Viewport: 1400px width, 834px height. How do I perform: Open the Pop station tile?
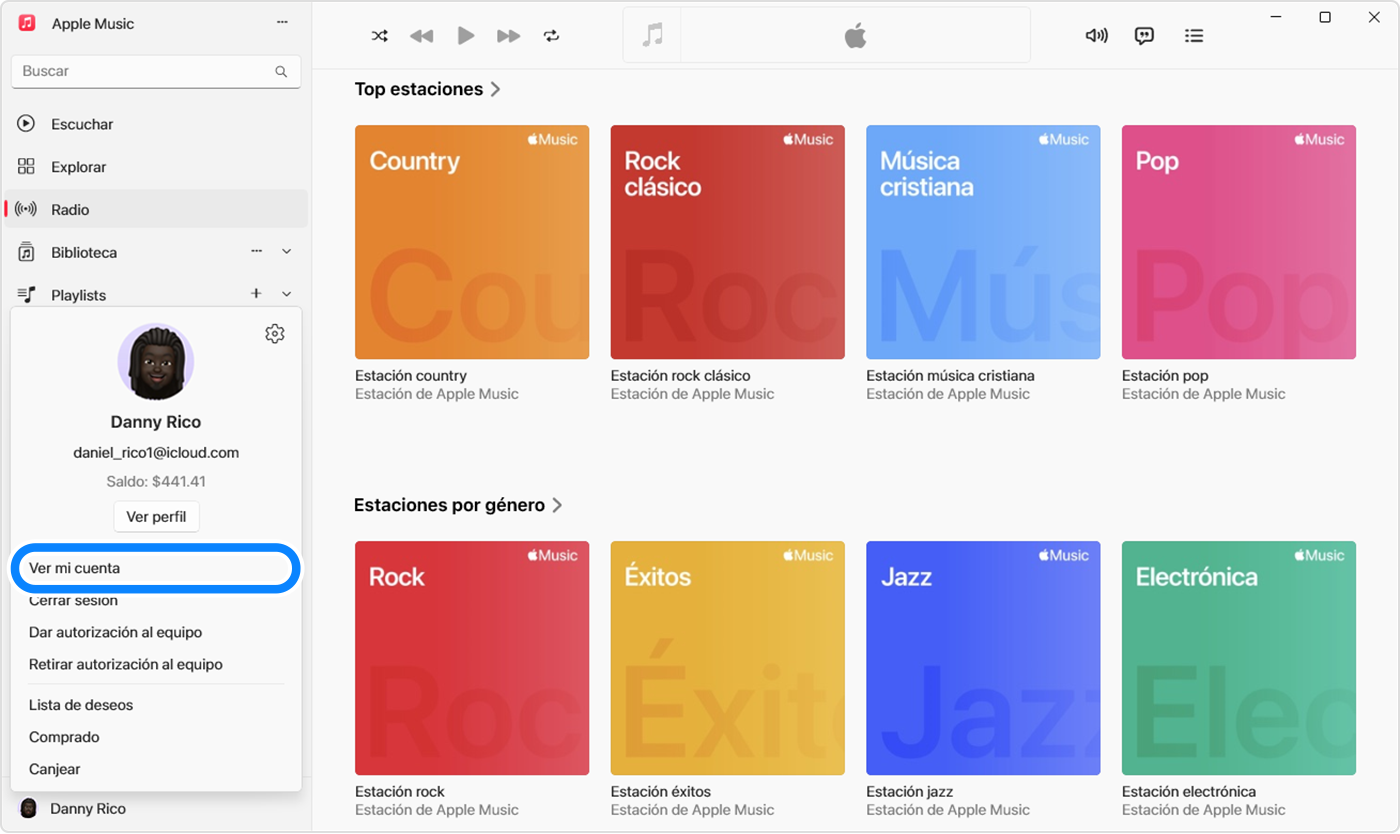click(x=1239, y=242)
